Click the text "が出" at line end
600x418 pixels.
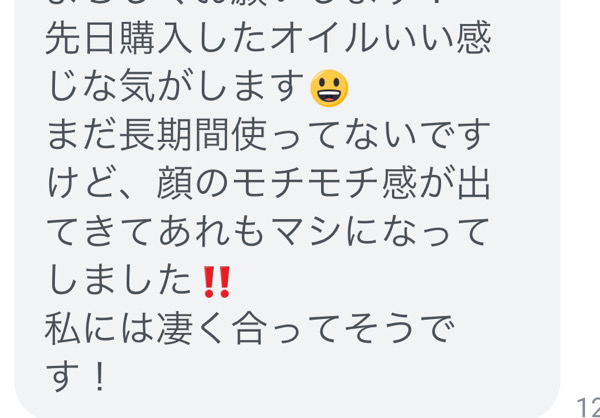coord(454,185)
